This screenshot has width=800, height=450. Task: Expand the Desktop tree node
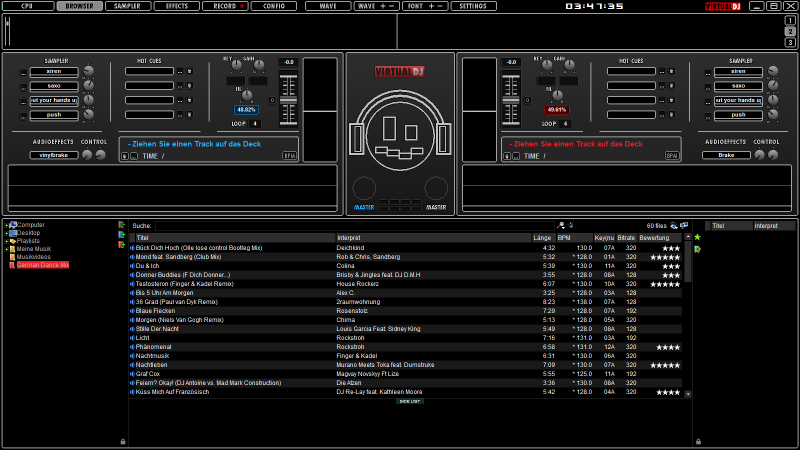point(7,233)
